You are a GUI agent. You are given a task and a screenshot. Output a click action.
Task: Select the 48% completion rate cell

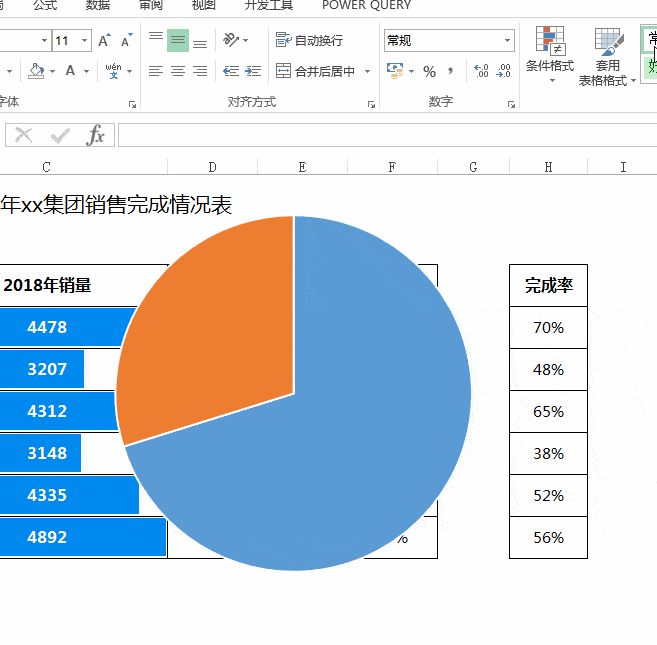[548, 369]
